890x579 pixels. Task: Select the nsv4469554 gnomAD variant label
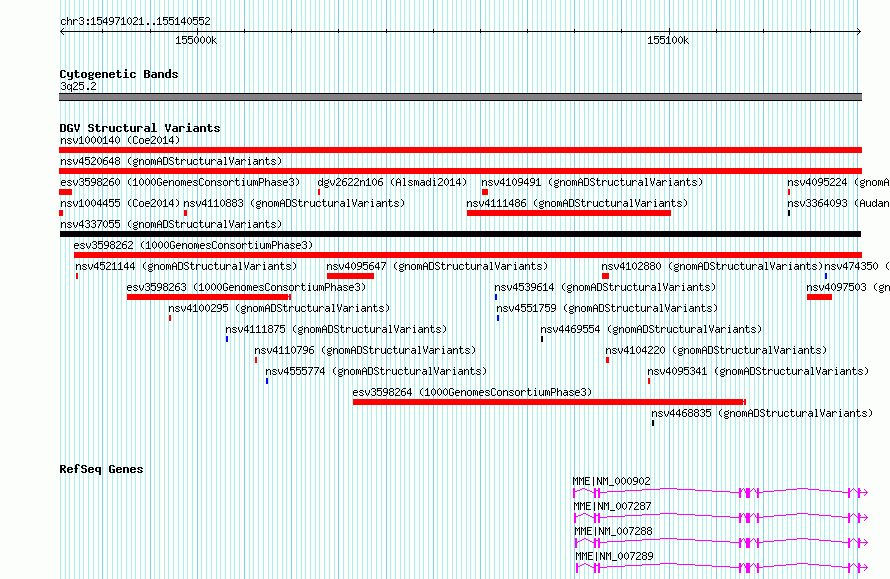click(x=651, y=329)
